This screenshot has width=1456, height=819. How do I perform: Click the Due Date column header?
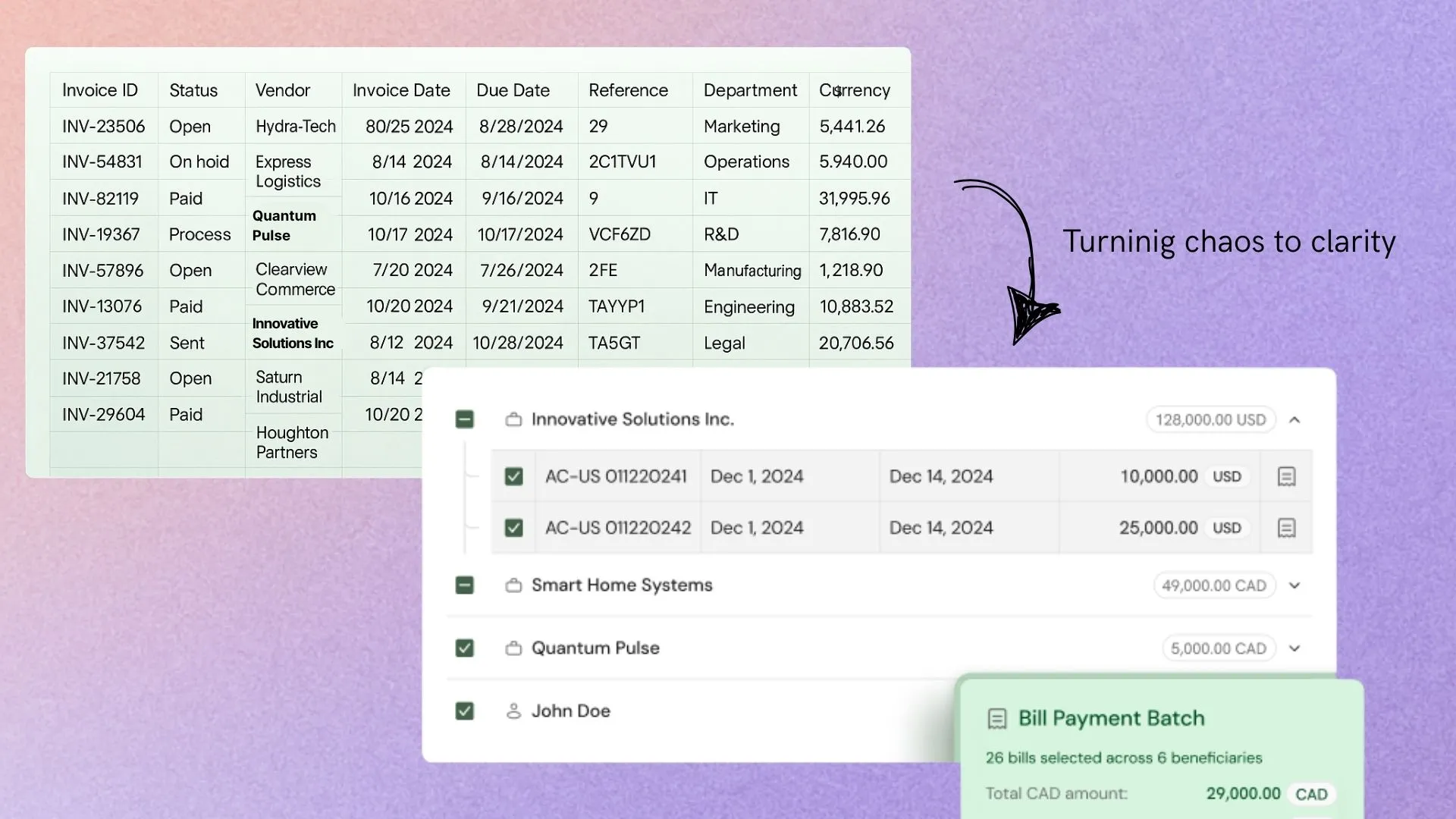click(513, 90)
